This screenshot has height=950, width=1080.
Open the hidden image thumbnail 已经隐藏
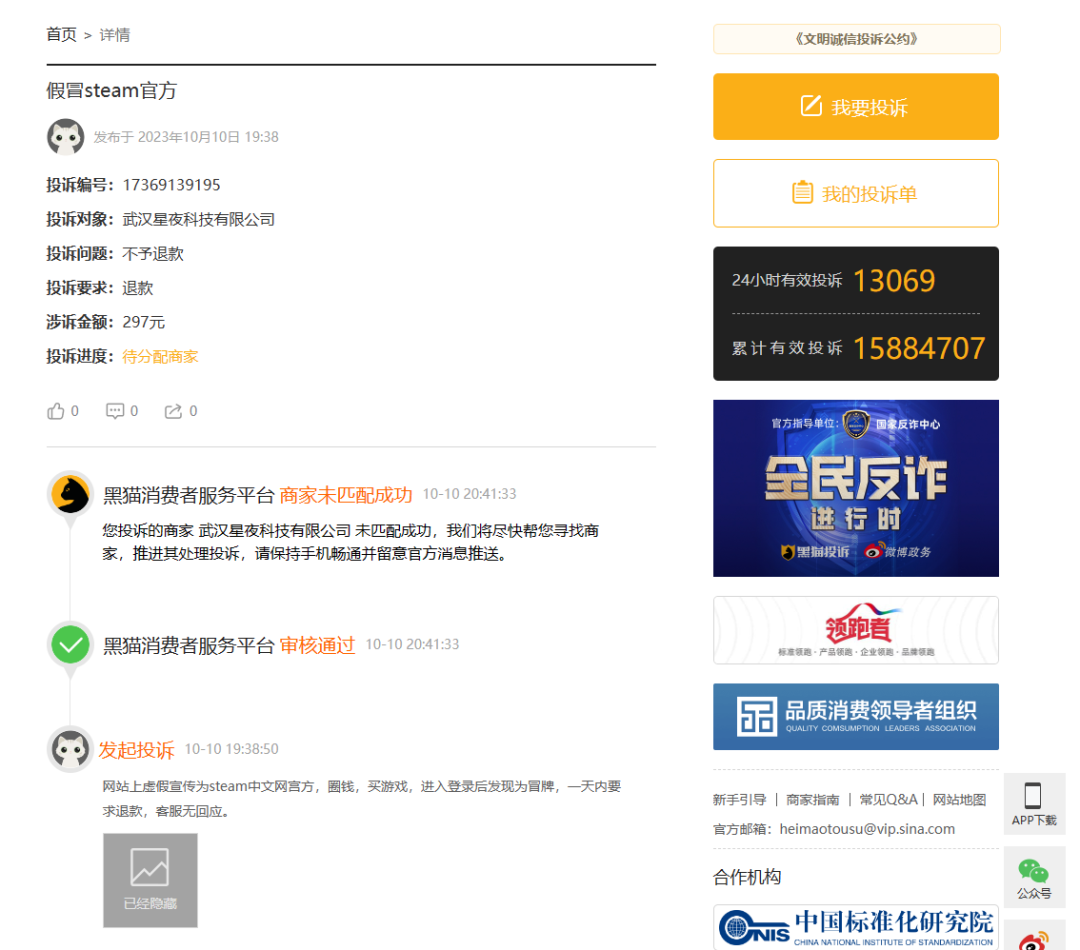click(150, 880)
